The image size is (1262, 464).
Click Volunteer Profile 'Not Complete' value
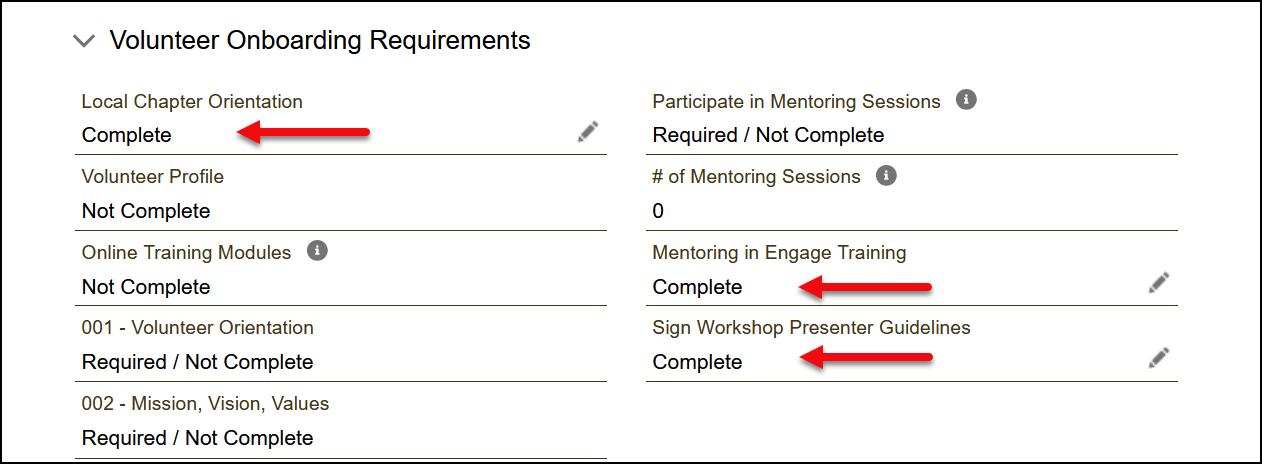coord(146,211)
